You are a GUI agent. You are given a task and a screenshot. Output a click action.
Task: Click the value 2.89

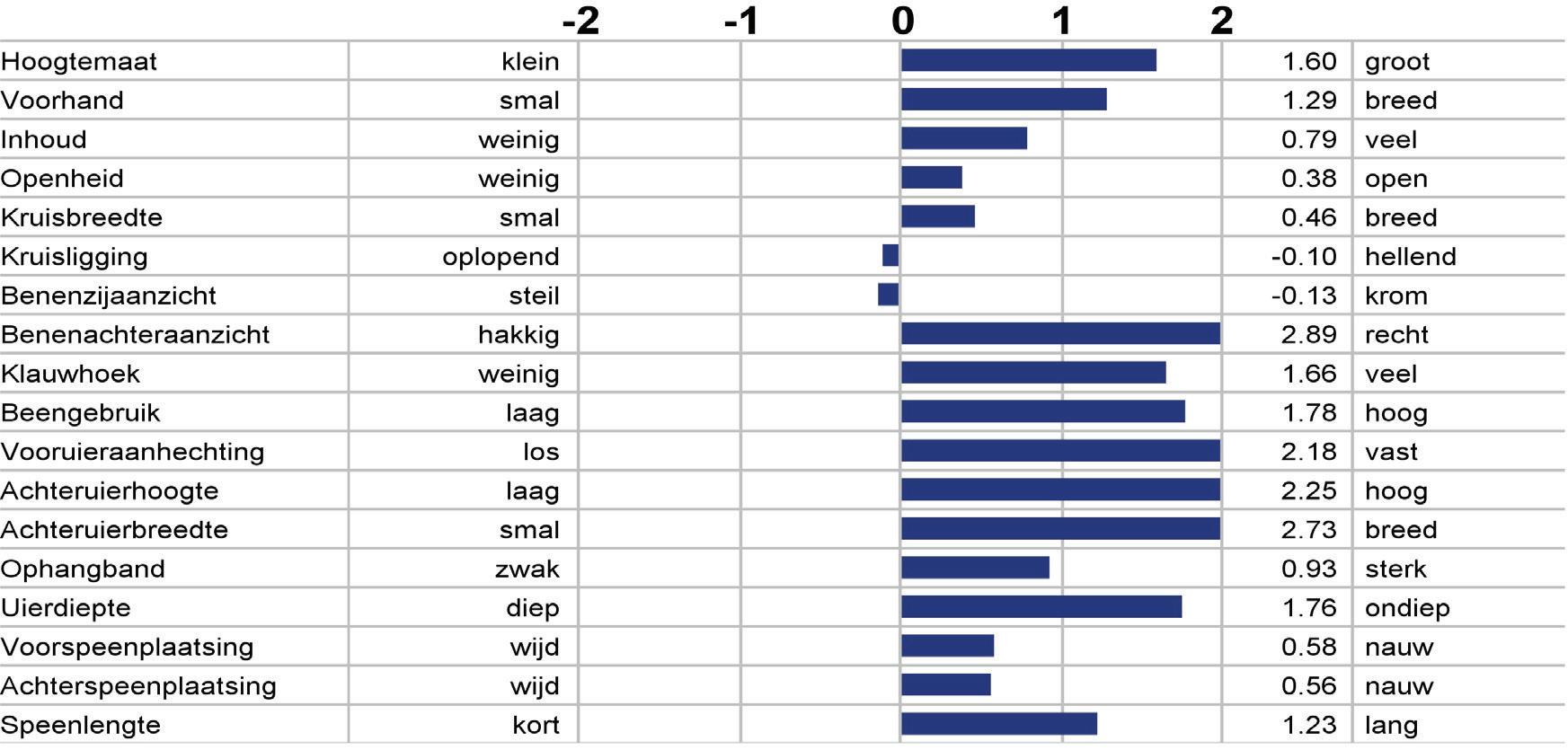[1308, 334]
